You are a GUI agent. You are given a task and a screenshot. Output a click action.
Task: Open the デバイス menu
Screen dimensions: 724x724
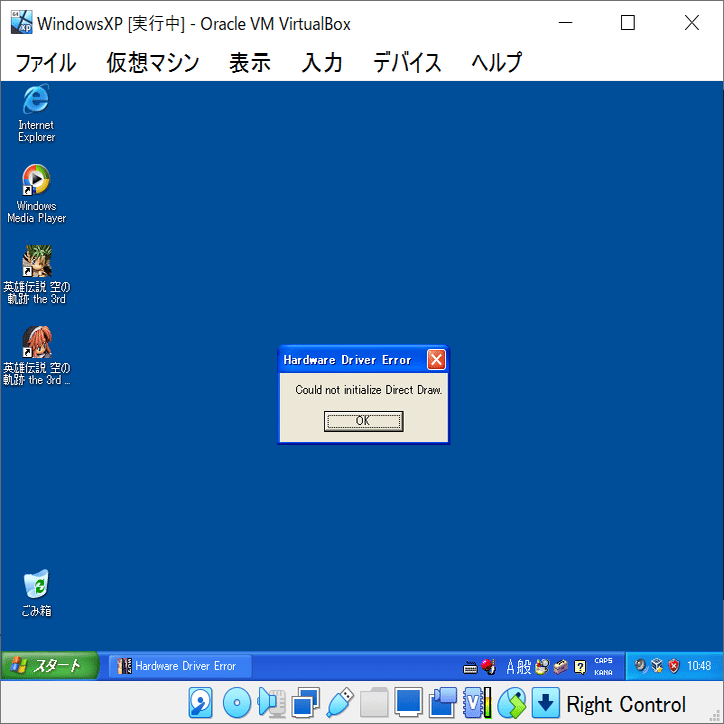pyautogui.click(x=407, y=62)
